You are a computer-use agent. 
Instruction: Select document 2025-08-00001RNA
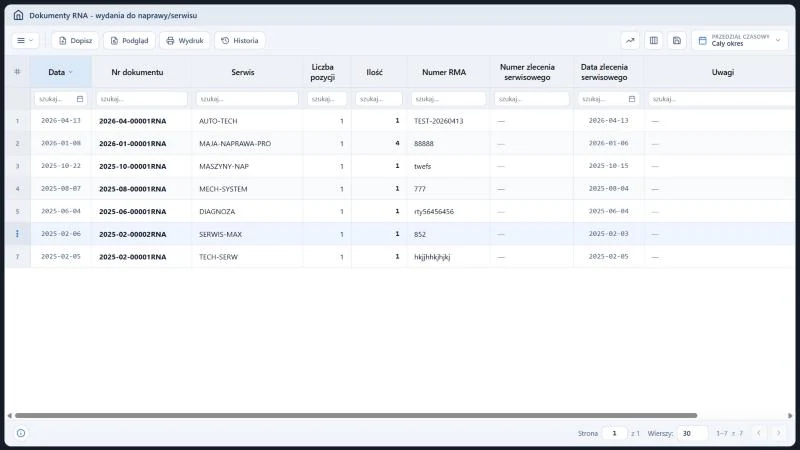click(x=133, y=189)
